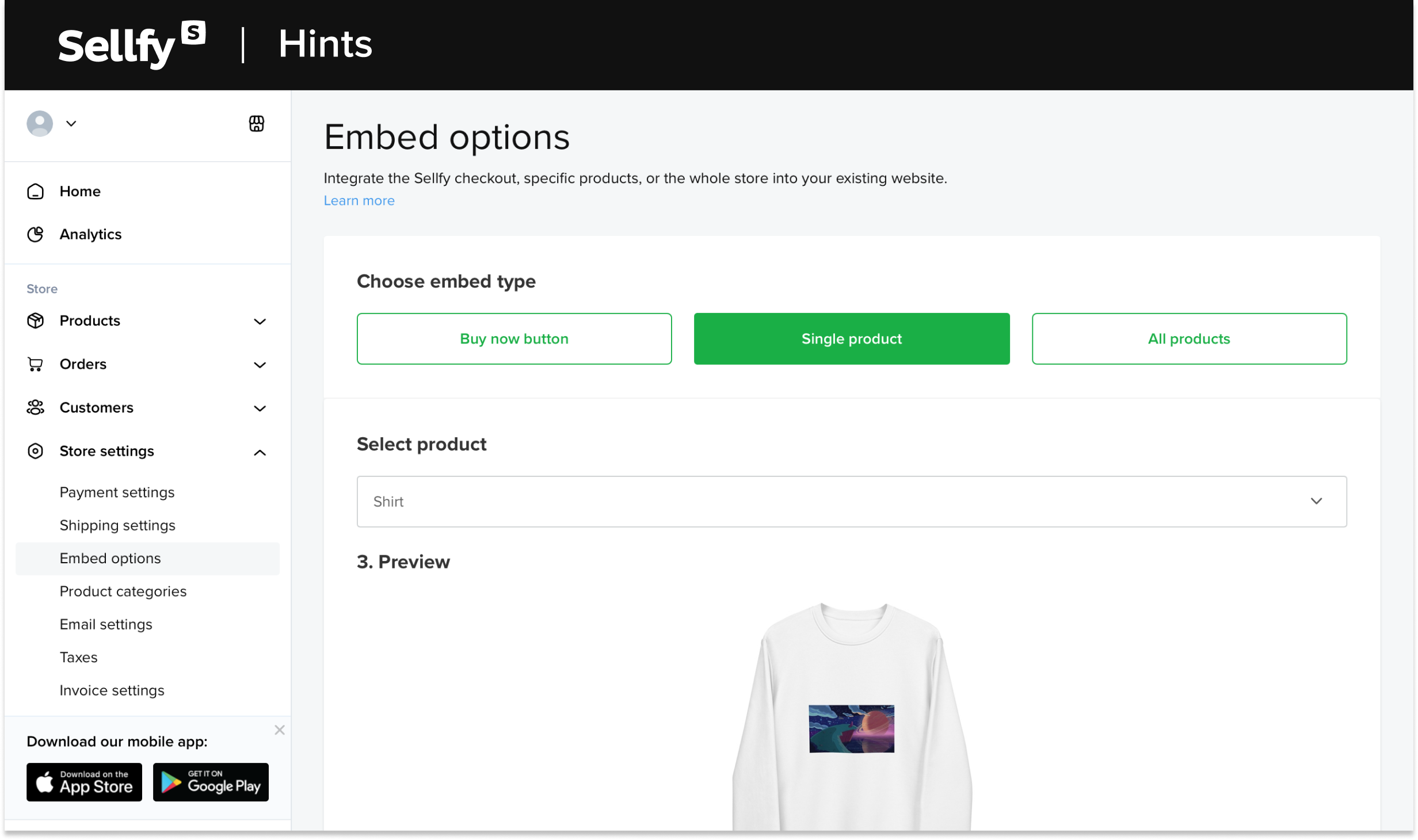Click the Store Settings gear icon

pos(36,451)
